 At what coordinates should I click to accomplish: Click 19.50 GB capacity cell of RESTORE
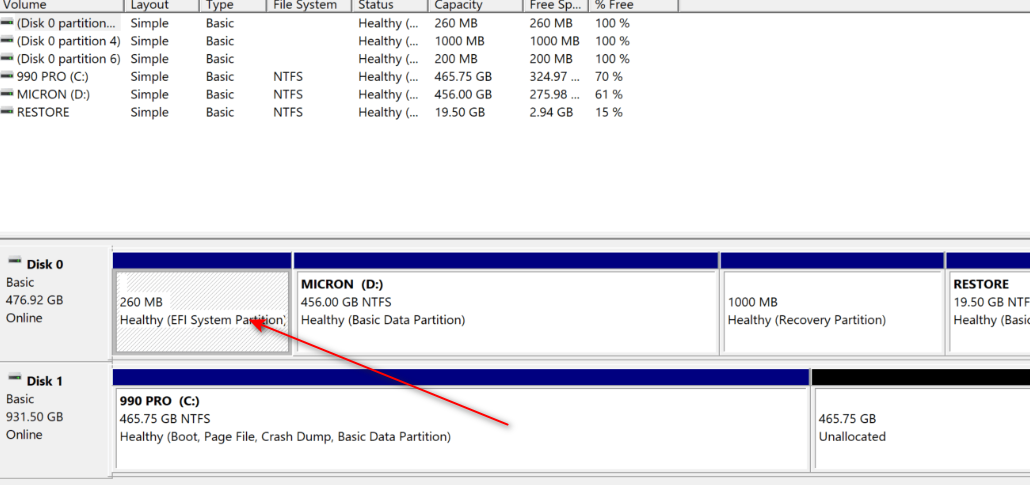coord(459,112)
